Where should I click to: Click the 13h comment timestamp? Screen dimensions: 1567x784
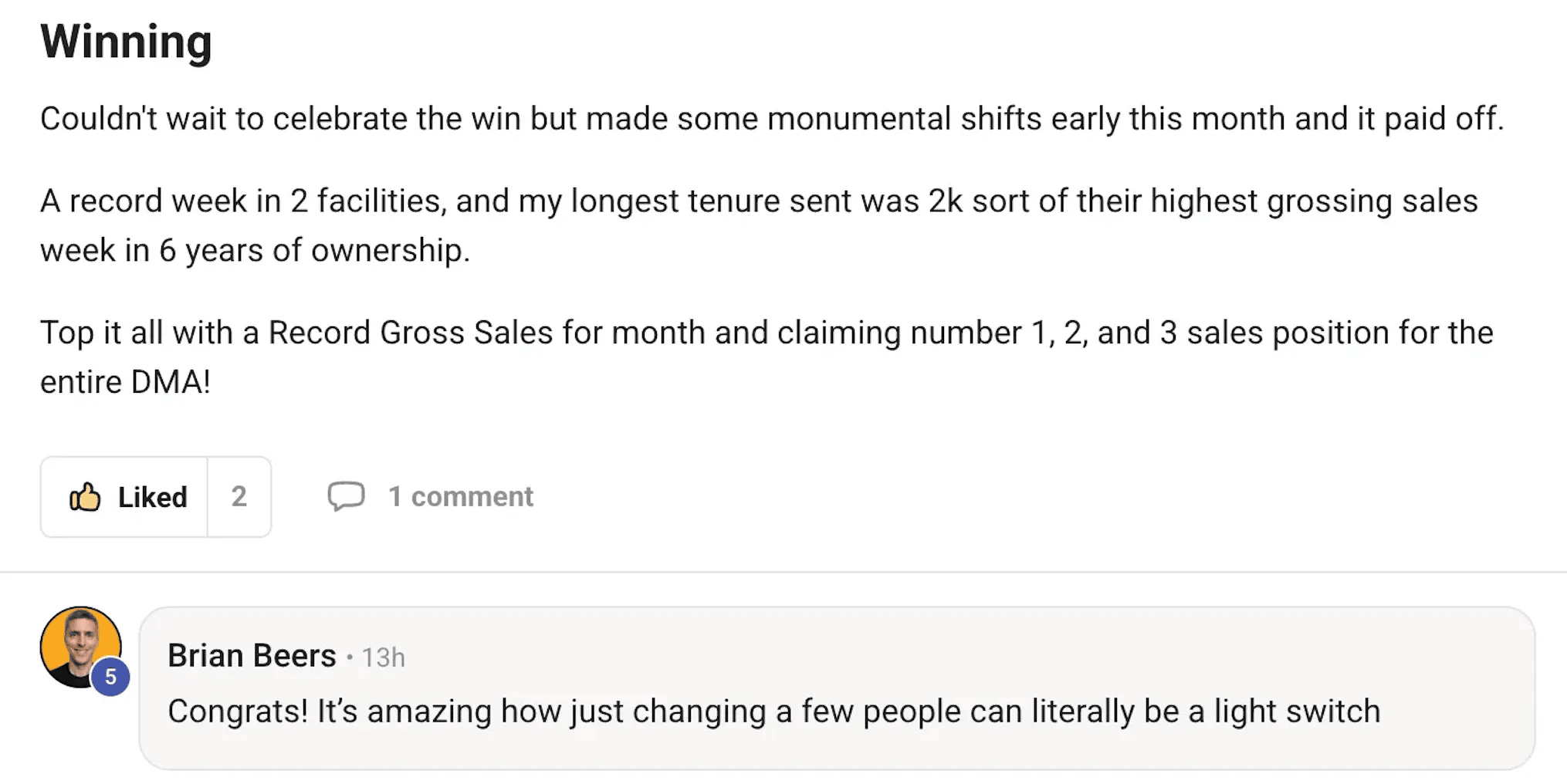coord(383,657)
